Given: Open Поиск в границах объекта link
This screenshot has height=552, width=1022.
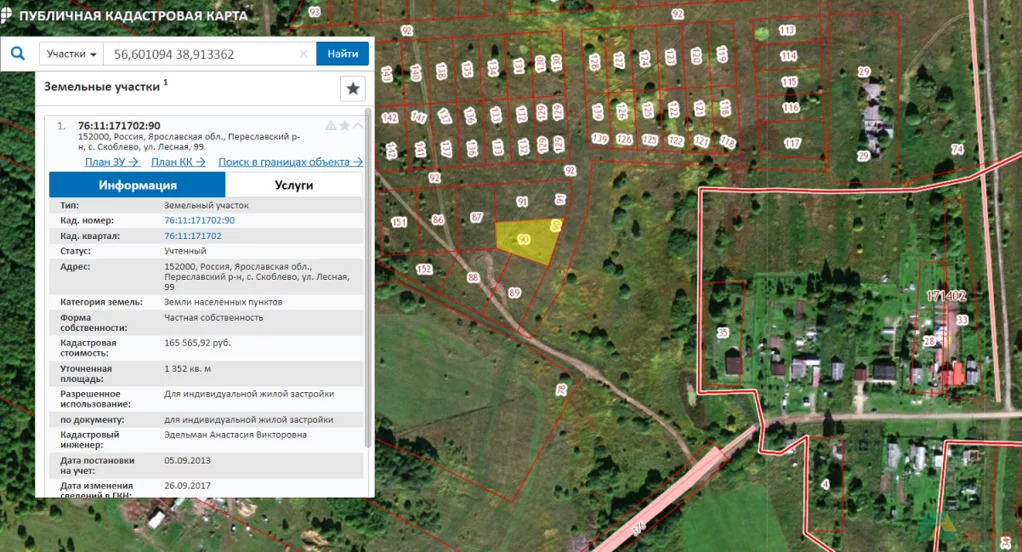Looking at the screenshot, I should pyautogui.click(x=291, y=162).
